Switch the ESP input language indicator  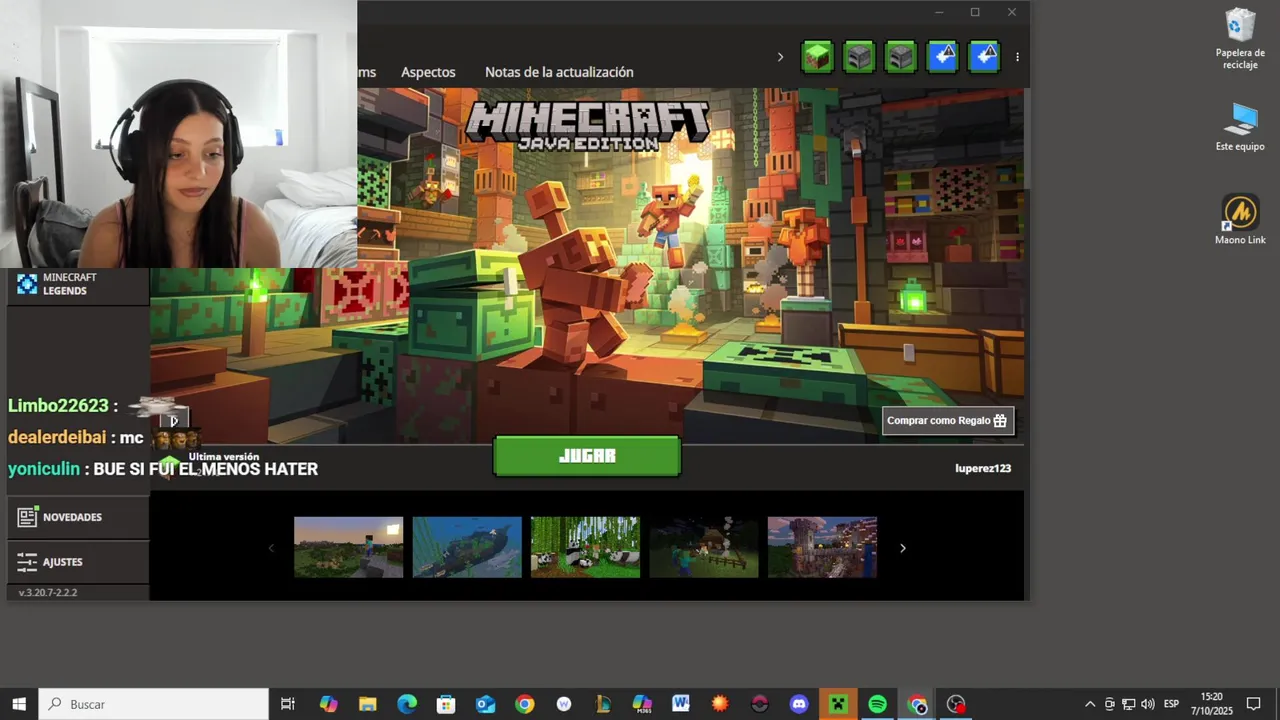1171,704
